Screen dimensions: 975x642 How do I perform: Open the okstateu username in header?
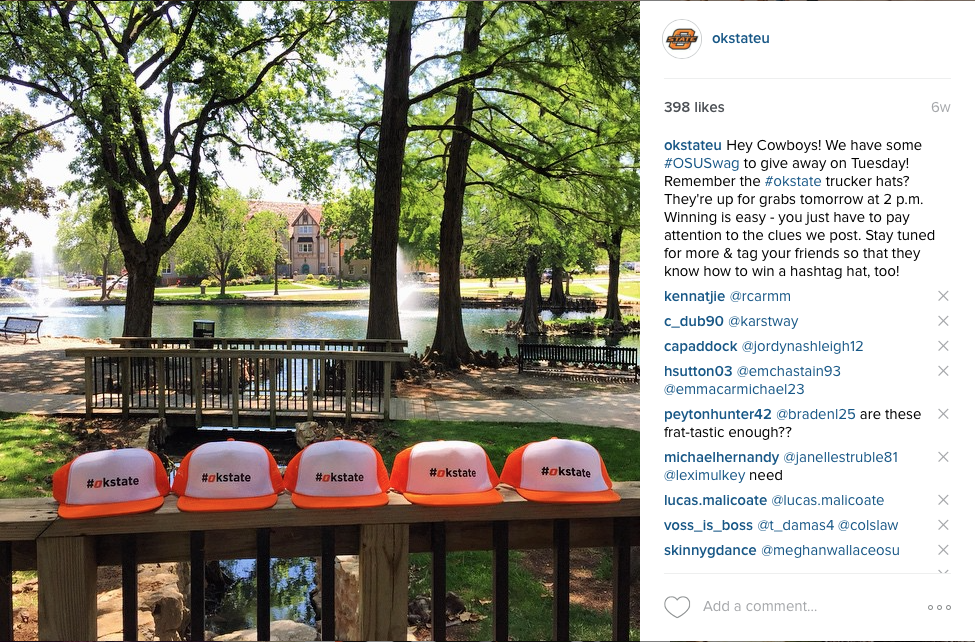click(x=741, y=38)
